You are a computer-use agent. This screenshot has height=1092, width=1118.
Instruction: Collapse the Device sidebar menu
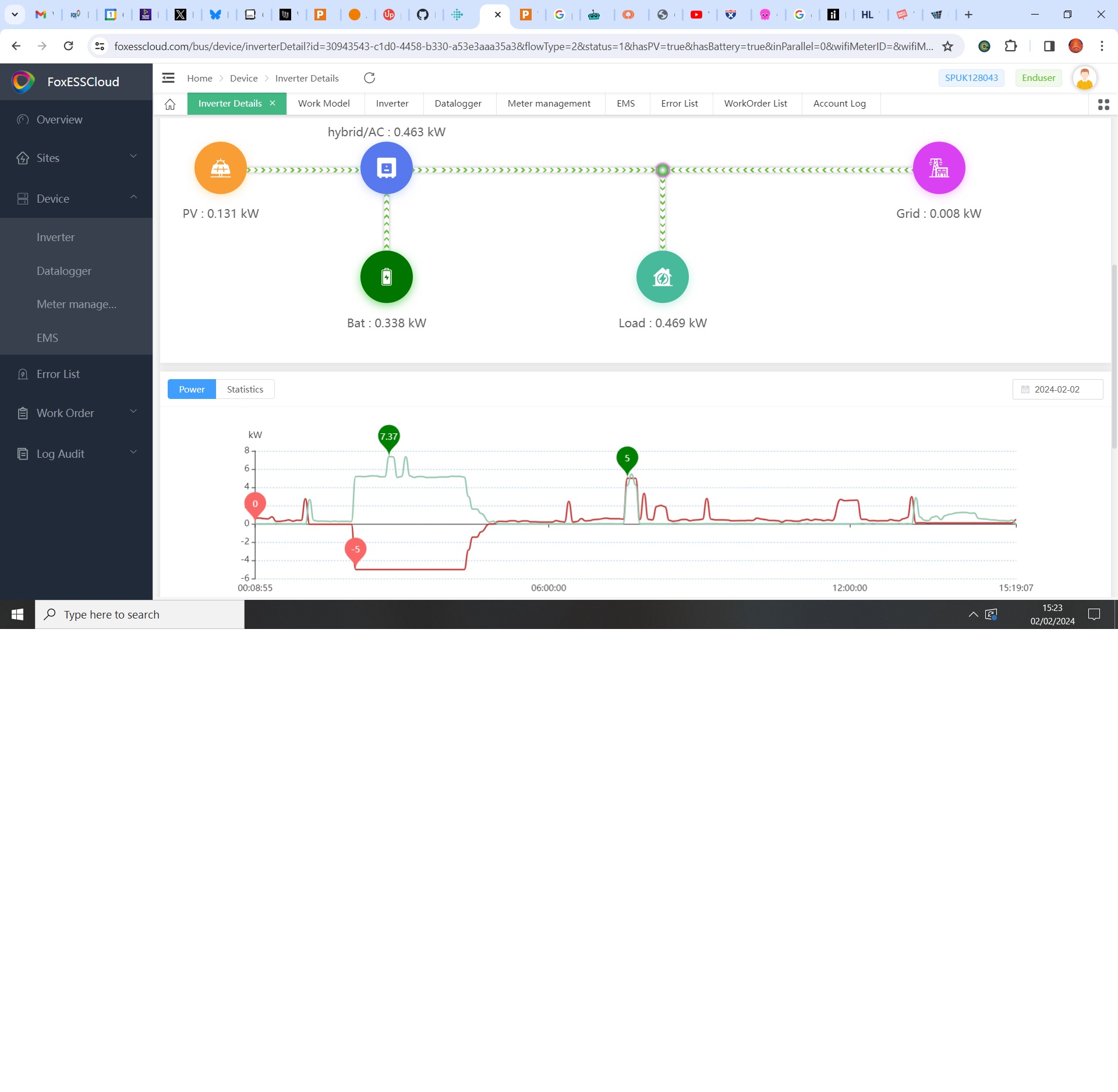76,199
